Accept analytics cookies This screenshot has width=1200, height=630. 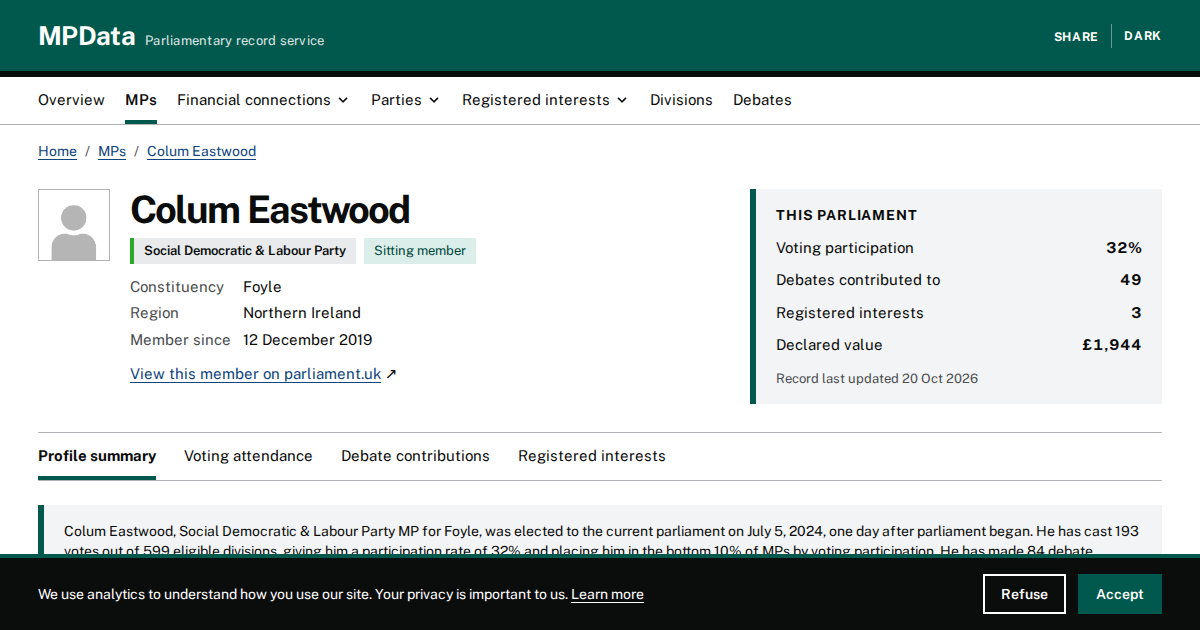pos(1119,594)
